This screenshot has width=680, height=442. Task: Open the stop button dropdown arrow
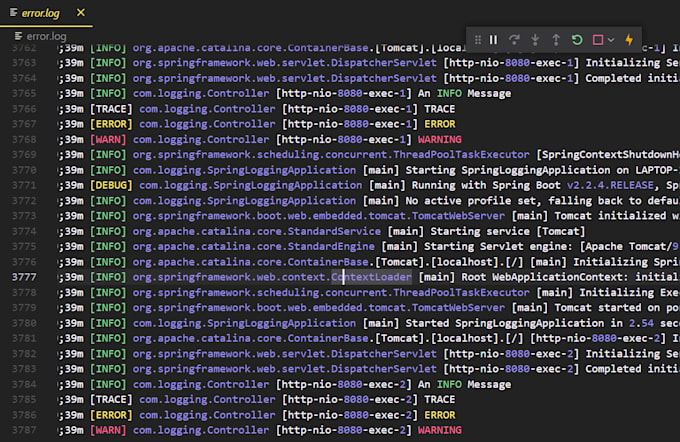pos(611,40)
